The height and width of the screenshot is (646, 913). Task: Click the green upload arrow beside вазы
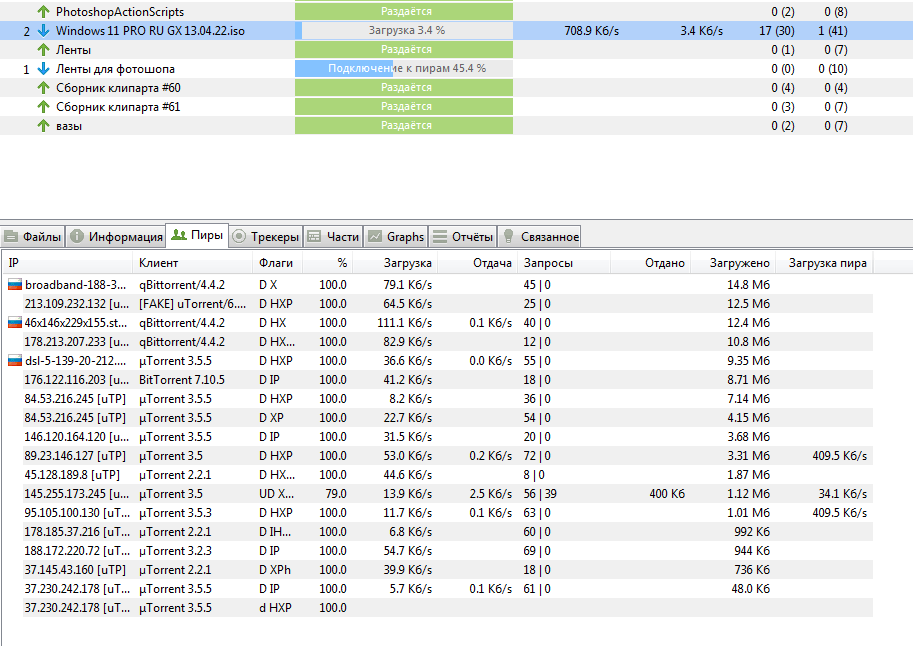pos(43,126)
